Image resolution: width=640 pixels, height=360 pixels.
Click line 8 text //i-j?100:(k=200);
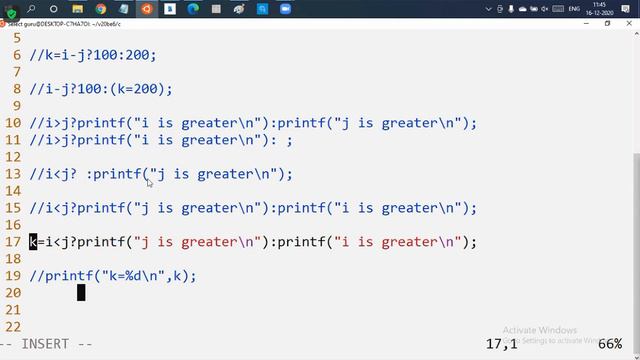click(x=101, y=89)
